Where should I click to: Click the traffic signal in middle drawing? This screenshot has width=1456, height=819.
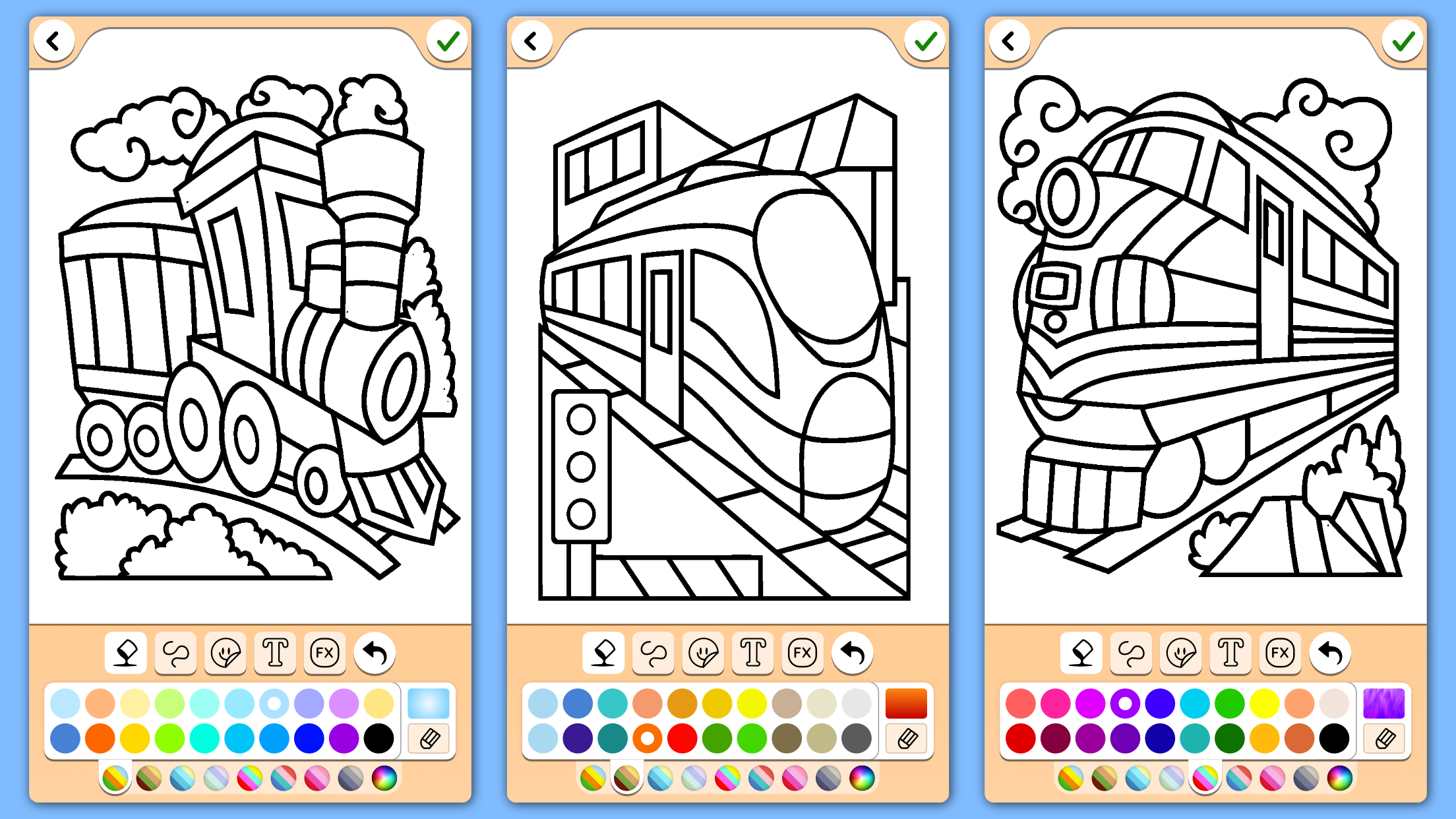pyautogui.click(x=581, y=466)
